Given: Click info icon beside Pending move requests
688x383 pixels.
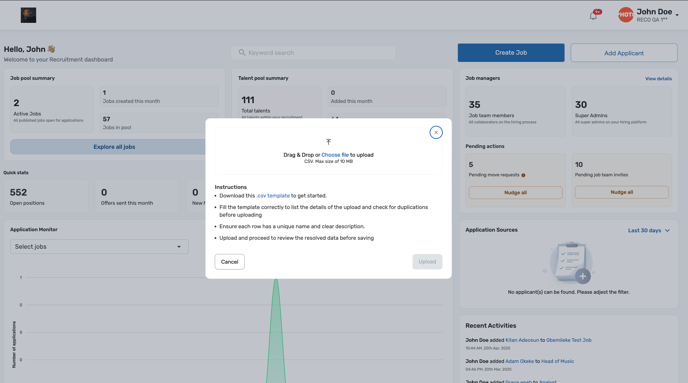Looking at the screenshot, I should (x=523, y=175).
